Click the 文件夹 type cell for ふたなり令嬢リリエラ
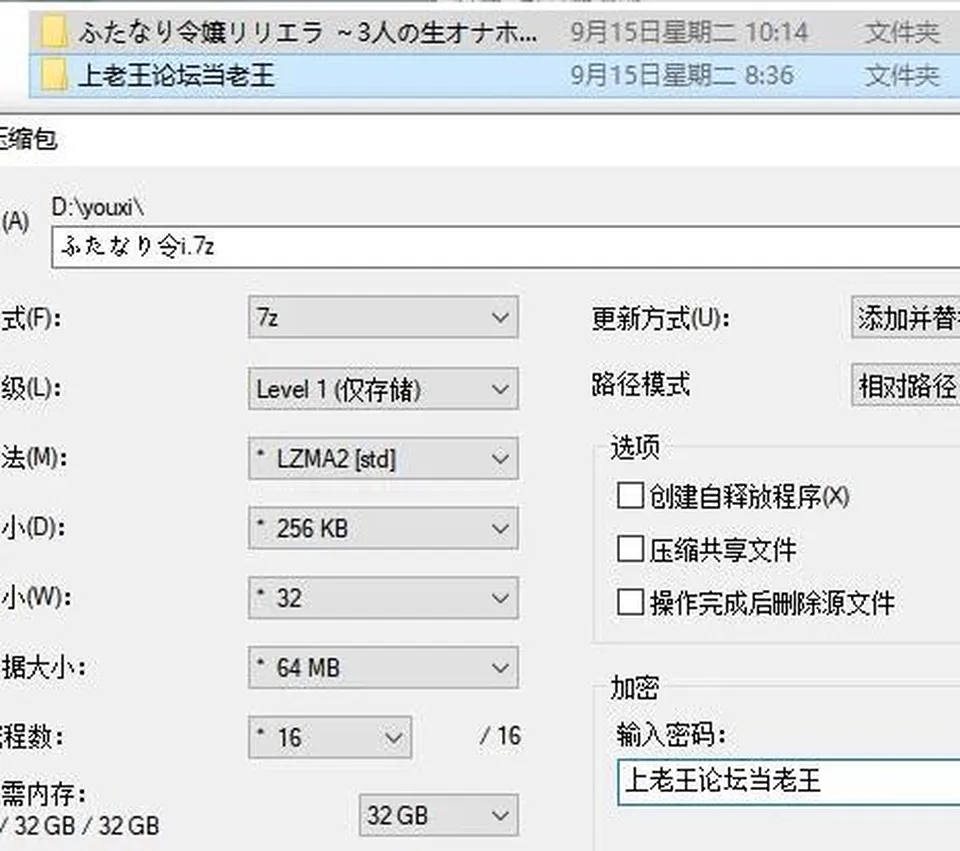The height and width of the screenshot is (851, 960). [x=902, y=32]
